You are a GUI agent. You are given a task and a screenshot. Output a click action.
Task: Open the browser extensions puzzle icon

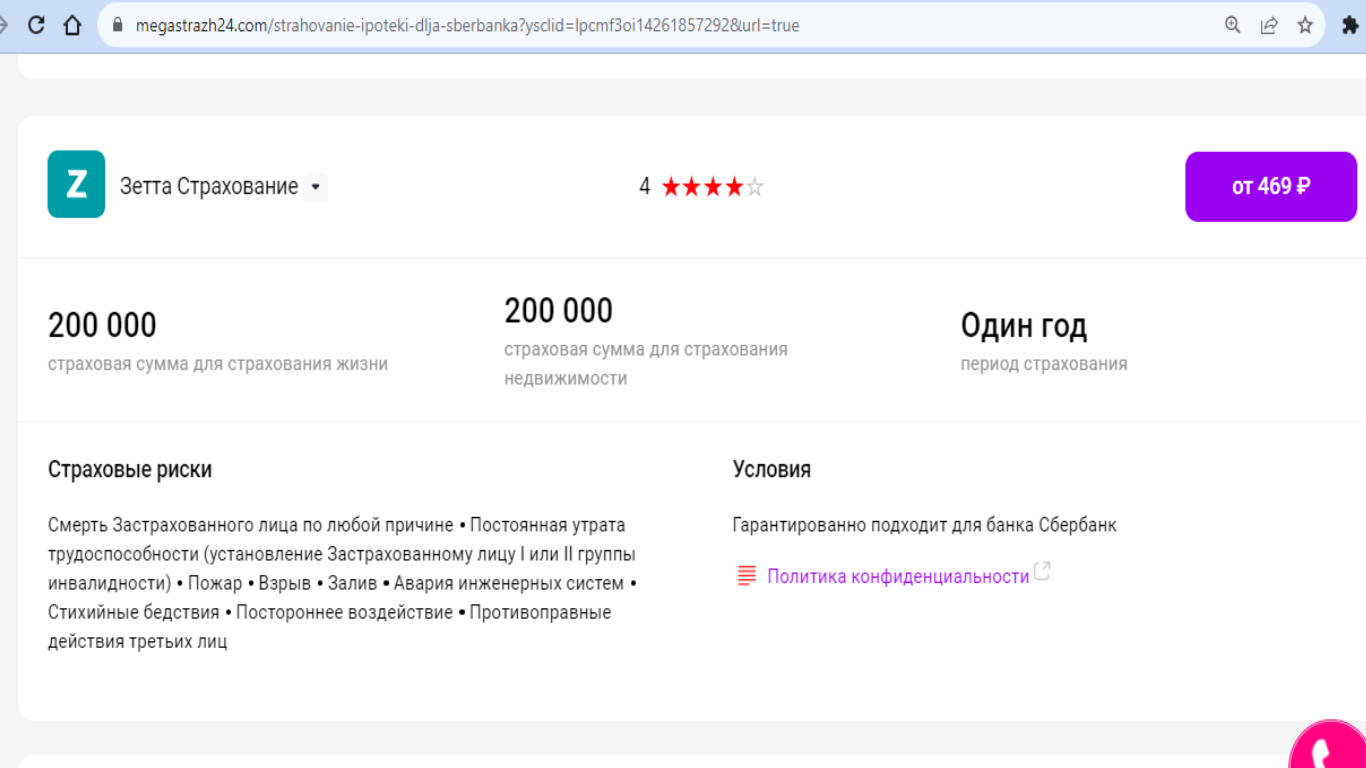(x=1350, y=26)
